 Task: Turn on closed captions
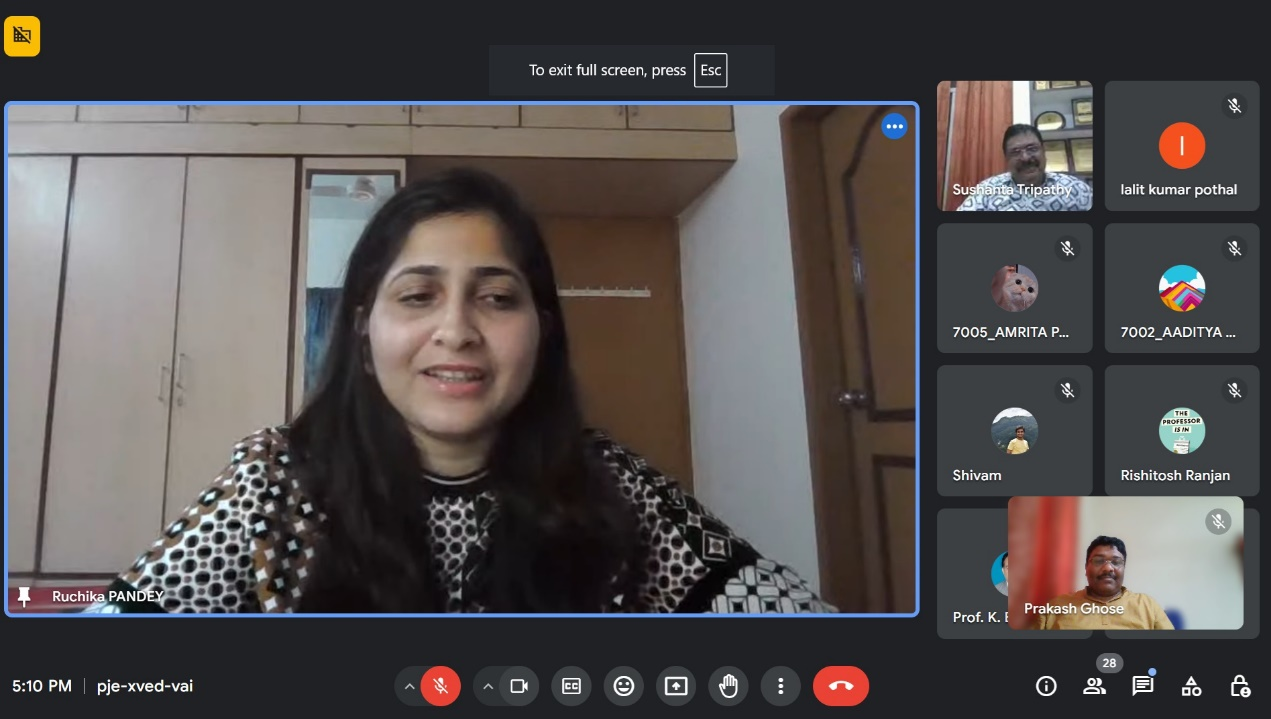coord(571,686)
